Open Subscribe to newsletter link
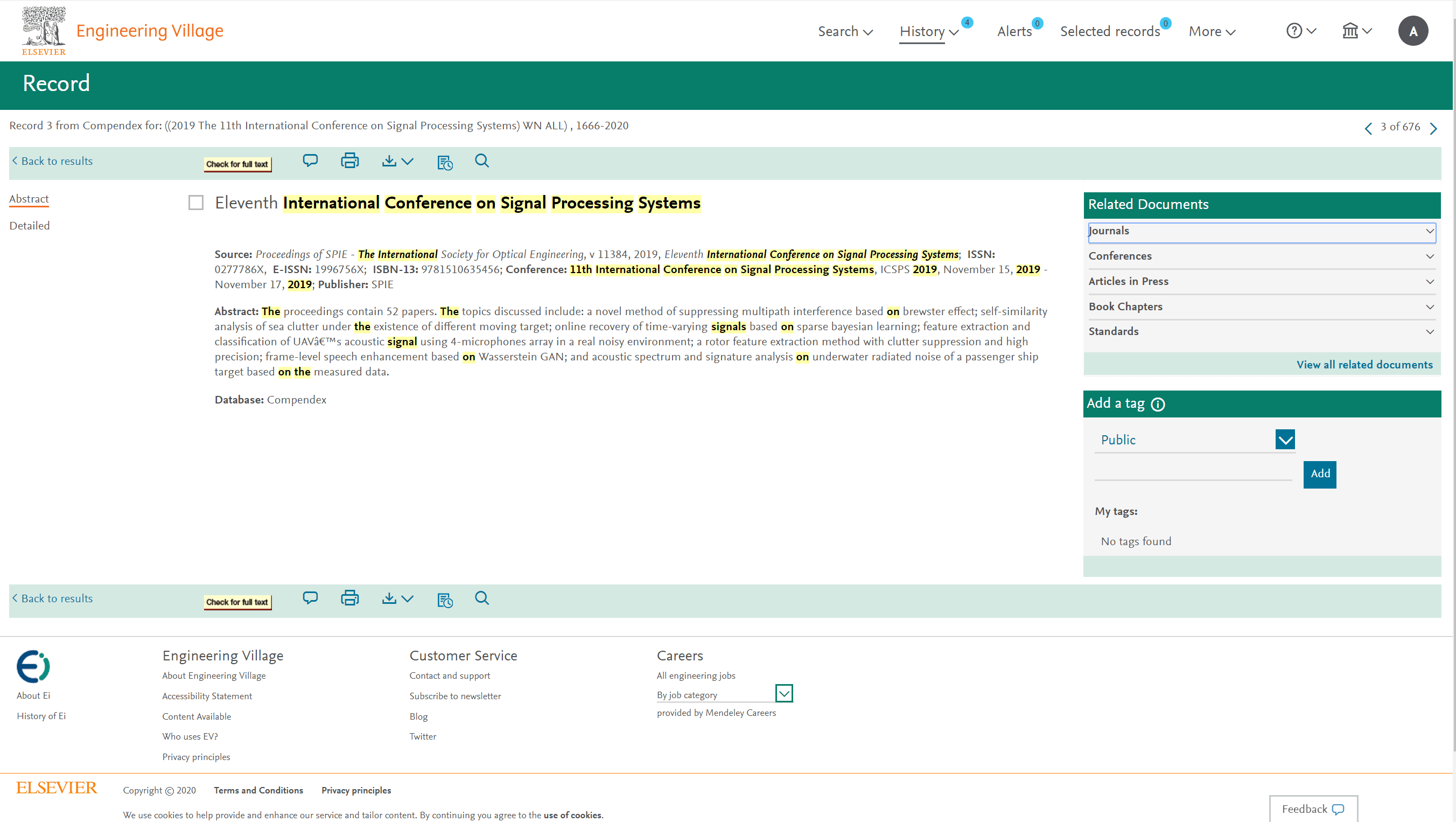The height and width of the screenshot is (822, 1456). [x=455, y=696]
